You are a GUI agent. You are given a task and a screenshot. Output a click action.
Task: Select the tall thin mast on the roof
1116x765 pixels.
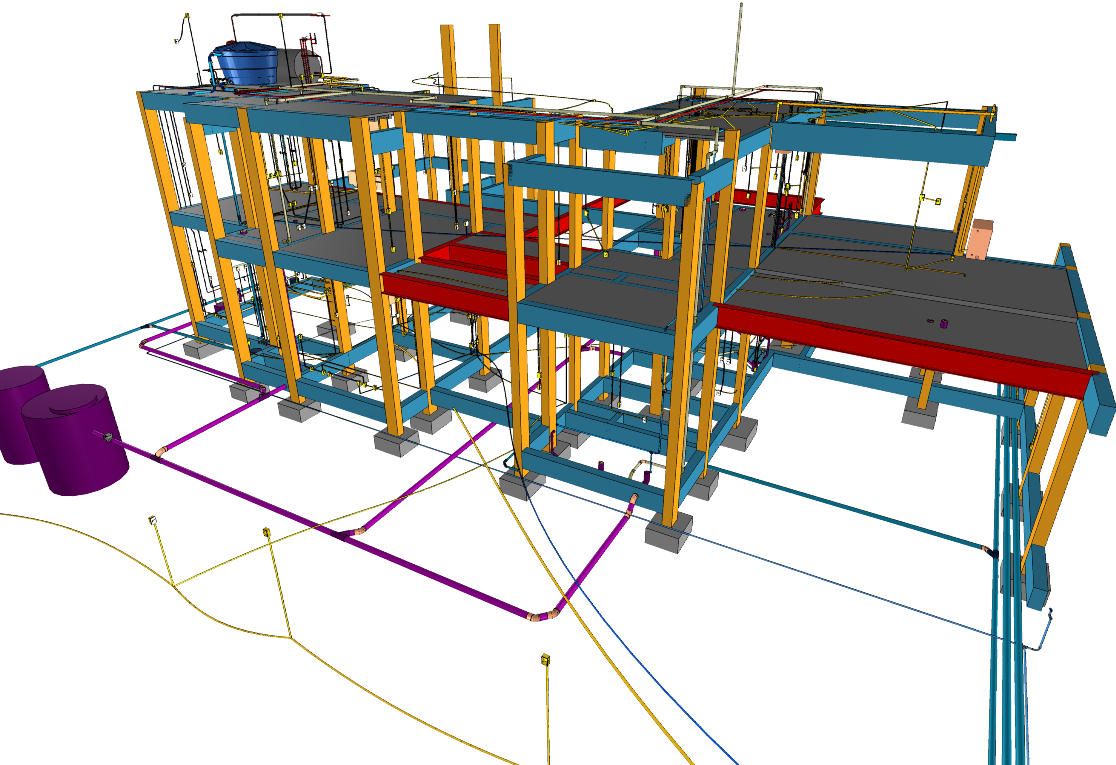tap(737, 47)
